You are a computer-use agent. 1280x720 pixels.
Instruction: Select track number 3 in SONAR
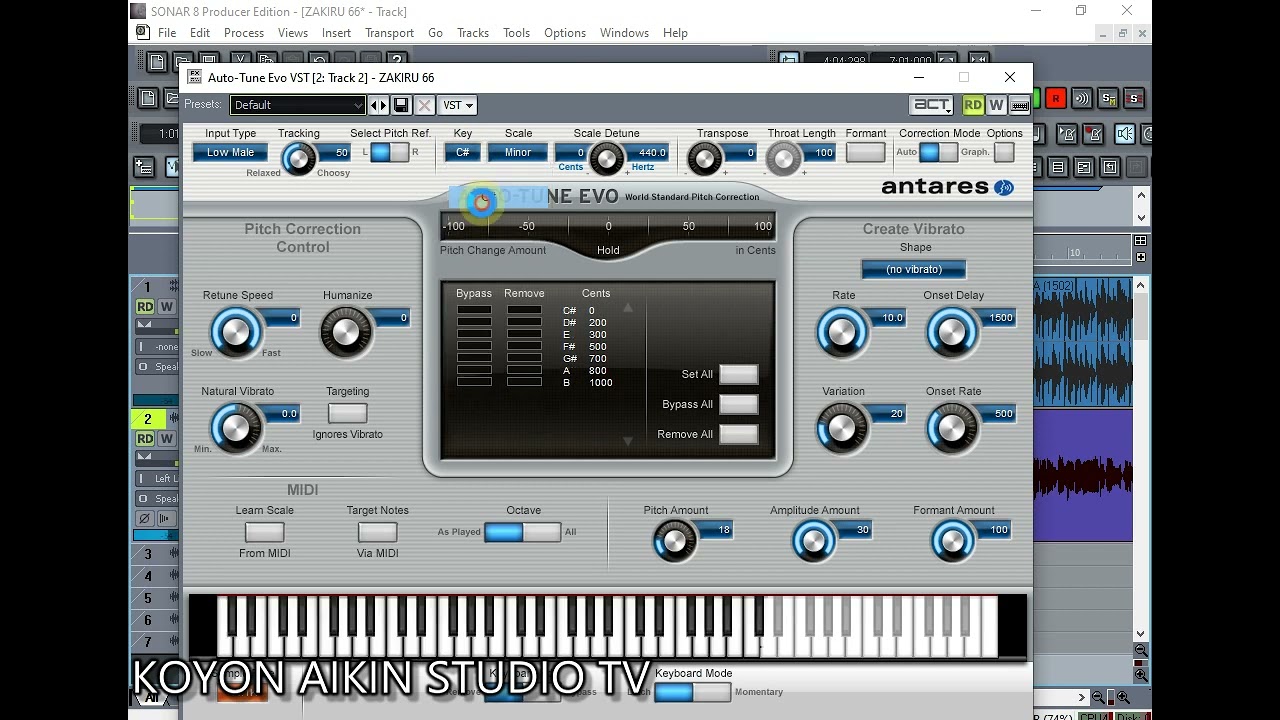click(148, 554)
